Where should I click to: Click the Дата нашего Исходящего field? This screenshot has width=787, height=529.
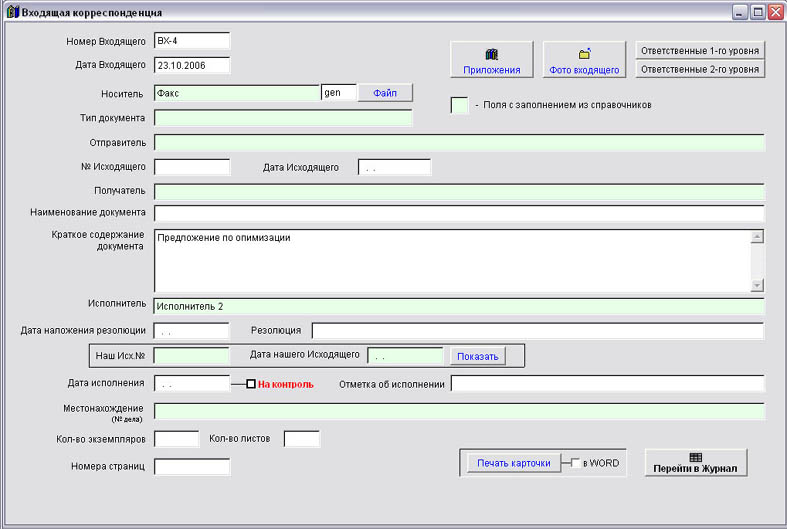[406, 356]
